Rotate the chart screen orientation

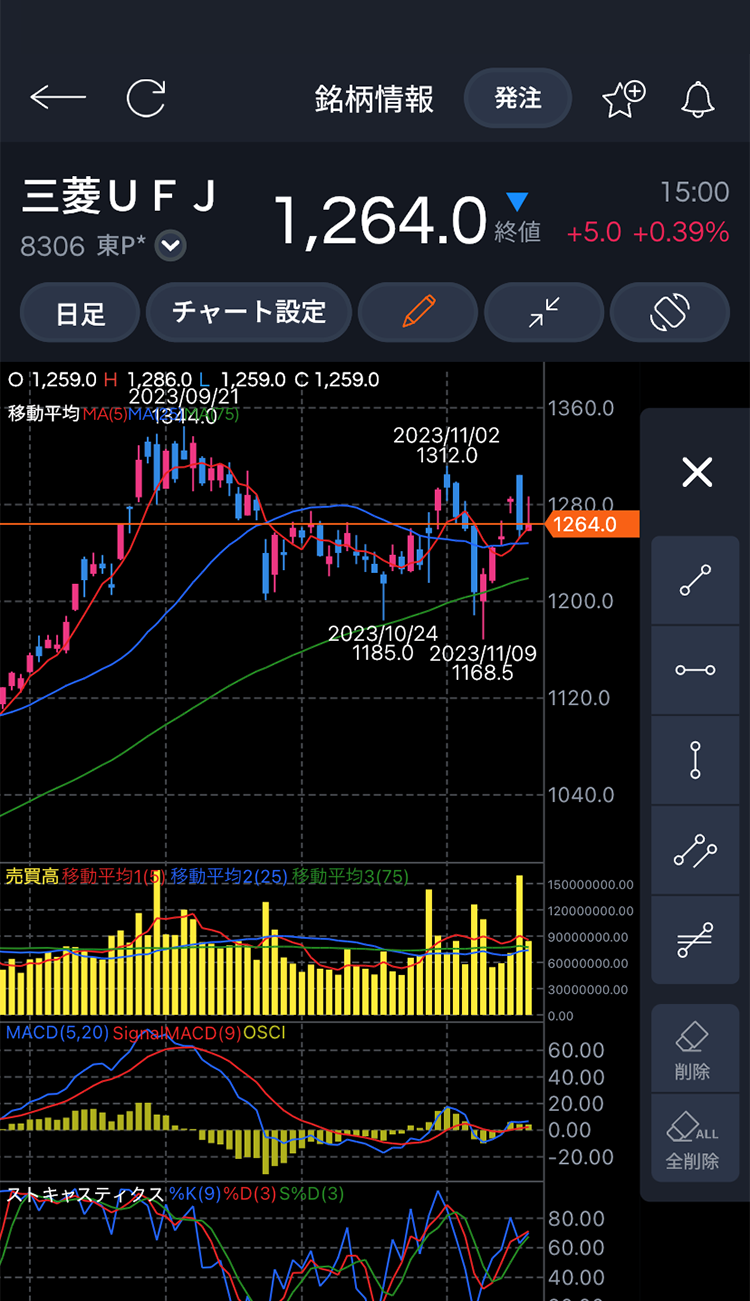pos(670,312)
